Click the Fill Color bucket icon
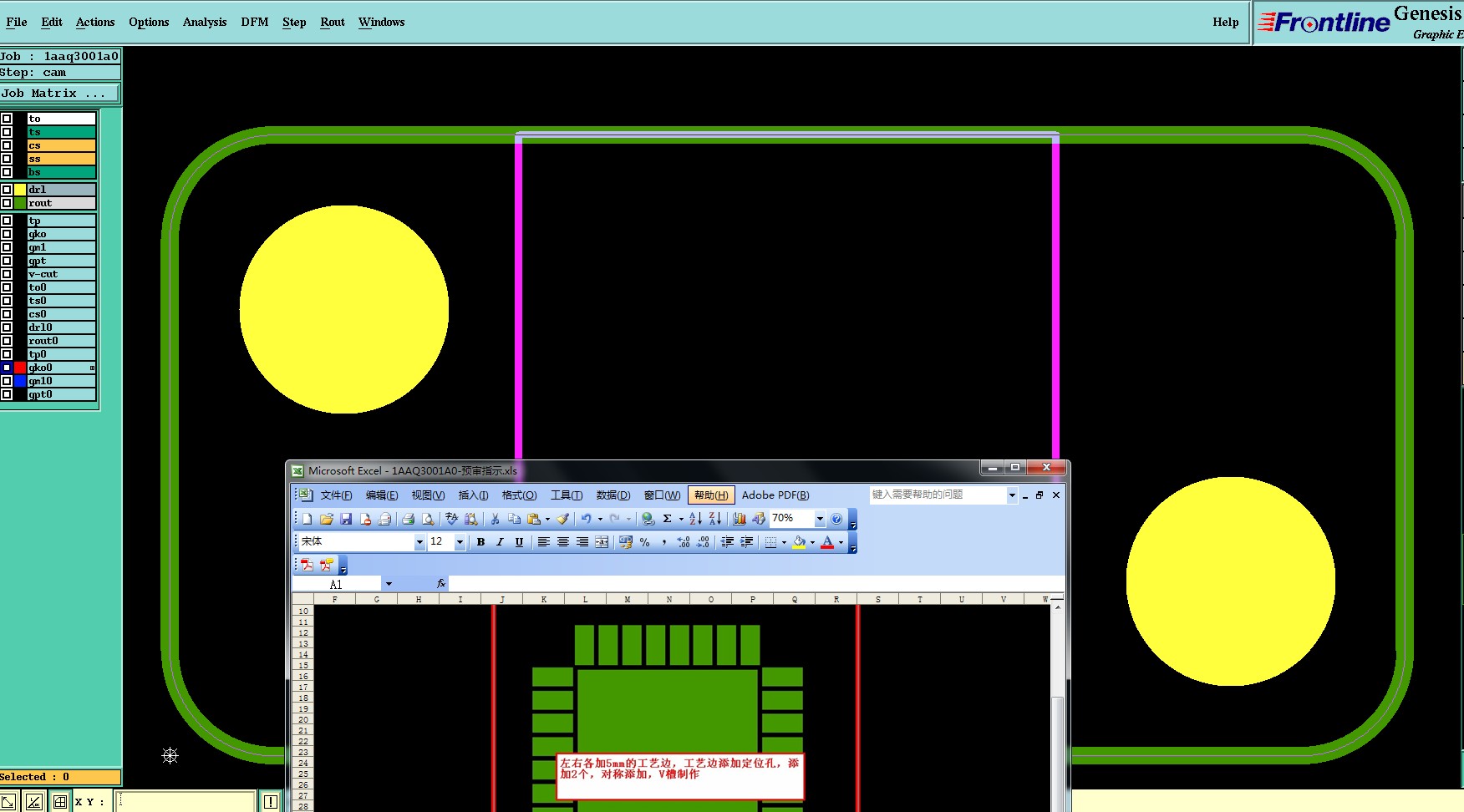 (x=799, y=542)
